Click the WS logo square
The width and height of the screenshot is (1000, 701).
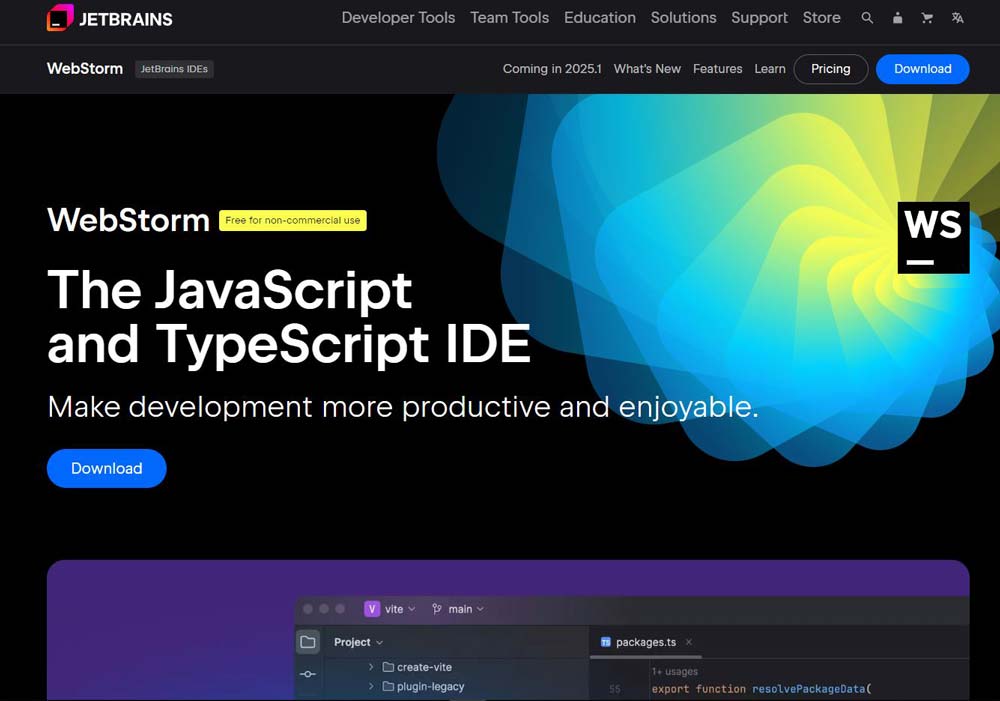coord(933,237)
